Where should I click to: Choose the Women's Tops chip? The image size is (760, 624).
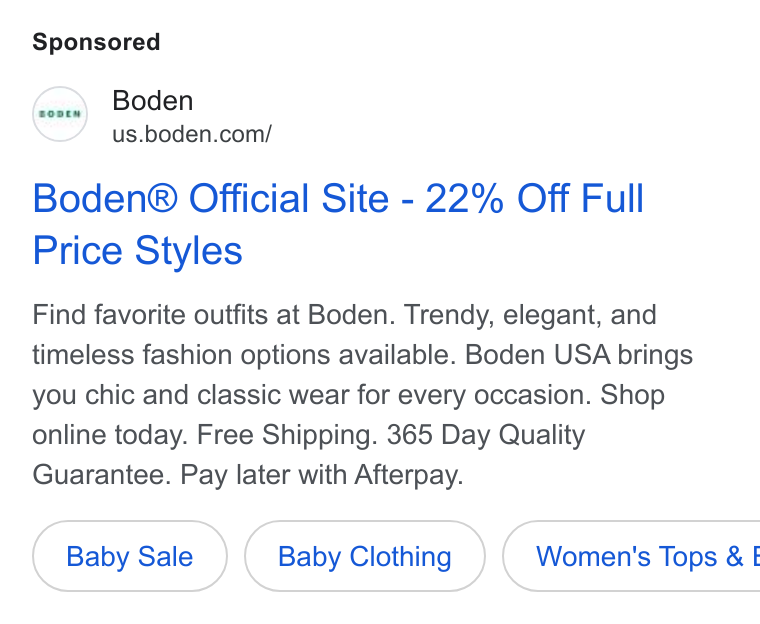[x=631, y=556]
